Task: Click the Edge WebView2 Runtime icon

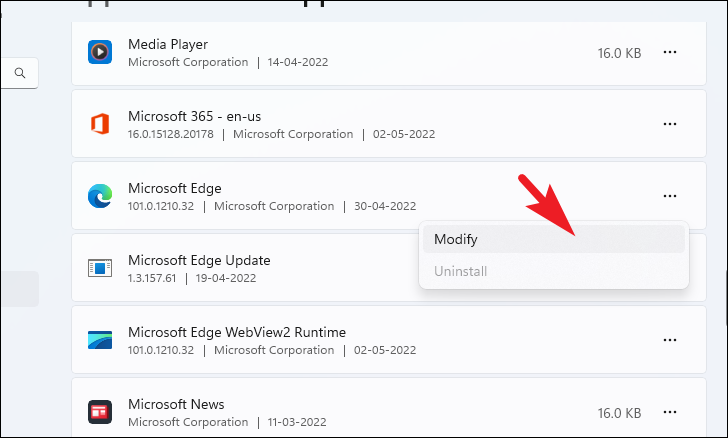Action: 100,340
